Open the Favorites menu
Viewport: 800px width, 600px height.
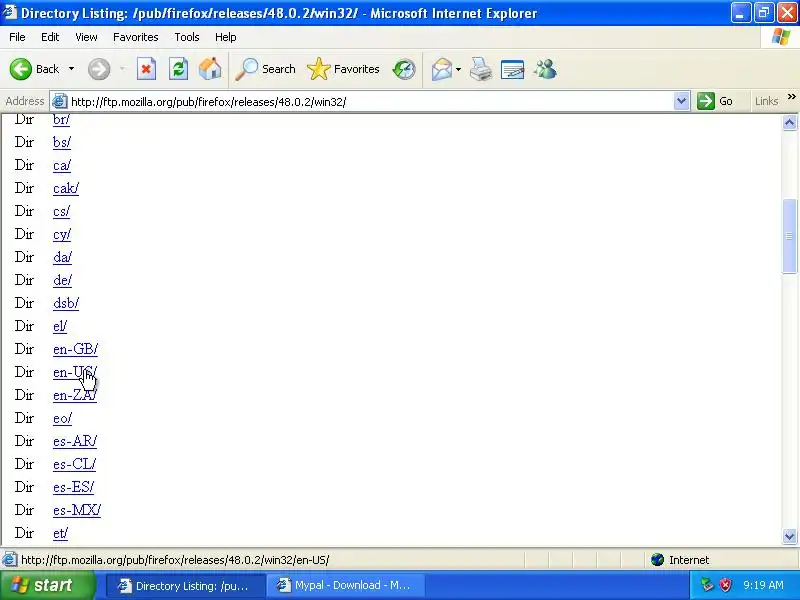pos(136,37)
